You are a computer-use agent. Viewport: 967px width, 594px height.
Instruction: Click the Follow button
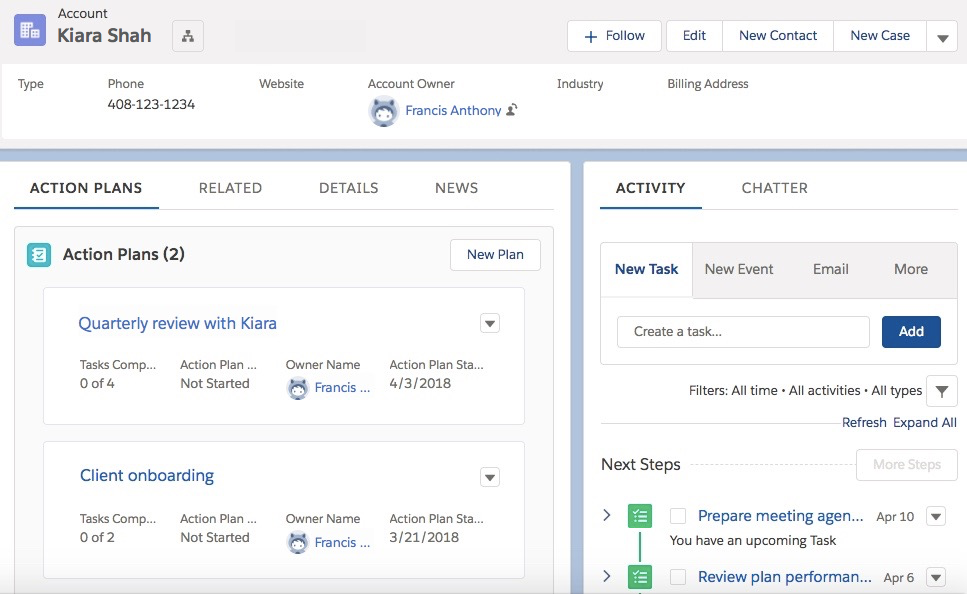click(x=614, y=36)
